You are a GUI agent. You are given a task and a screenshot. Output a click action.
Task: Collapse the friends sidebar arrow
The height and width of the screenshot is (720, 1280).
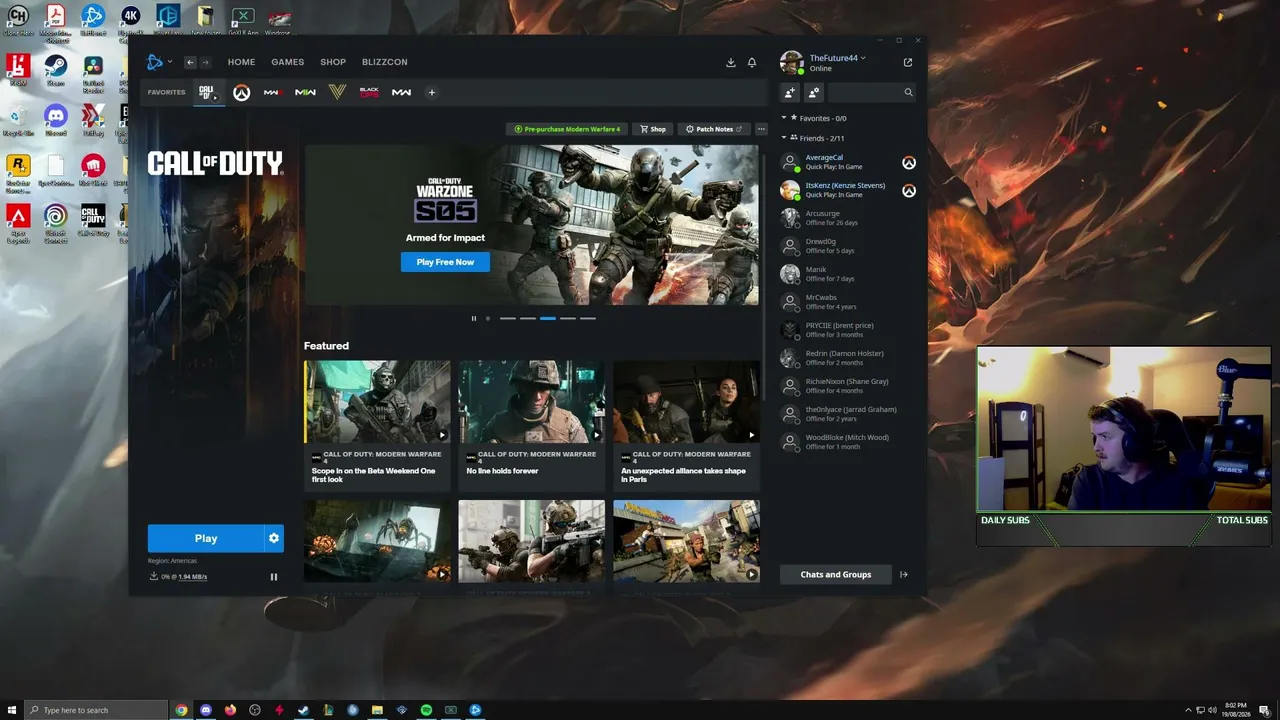point(904,574)
